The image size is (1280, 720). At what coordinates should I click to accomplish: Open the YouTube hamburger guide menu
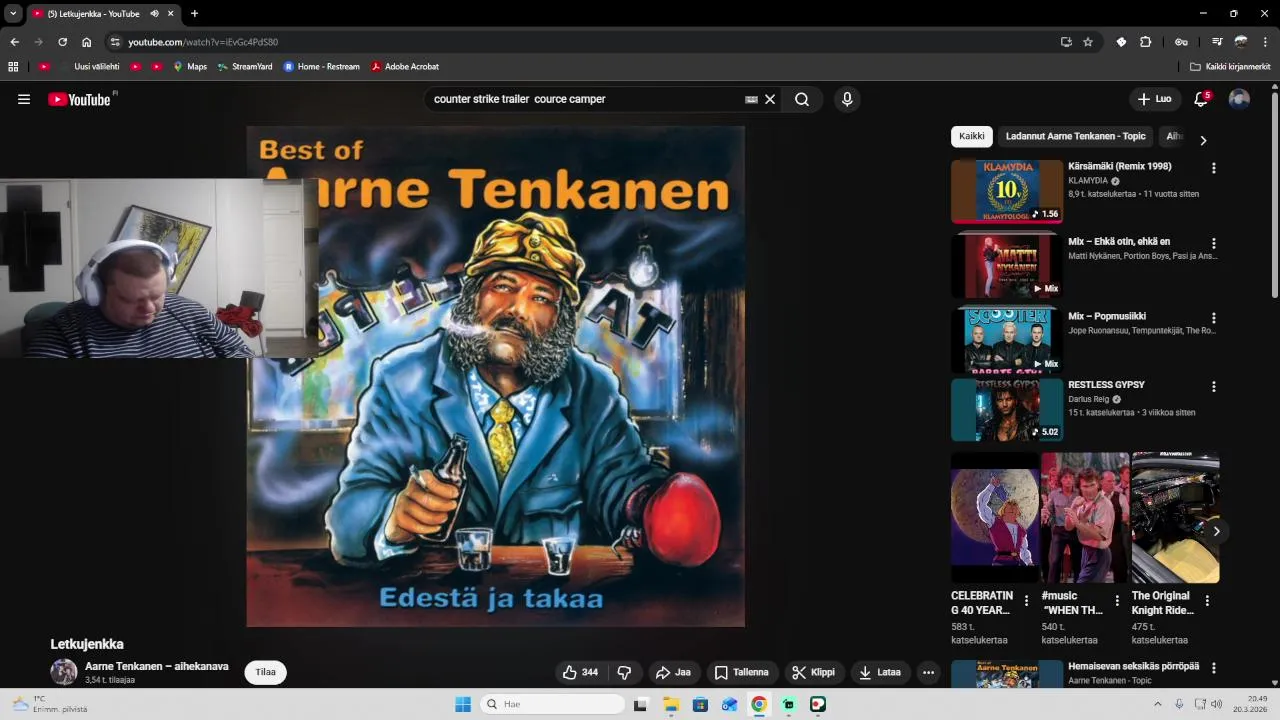click(24, 99)
